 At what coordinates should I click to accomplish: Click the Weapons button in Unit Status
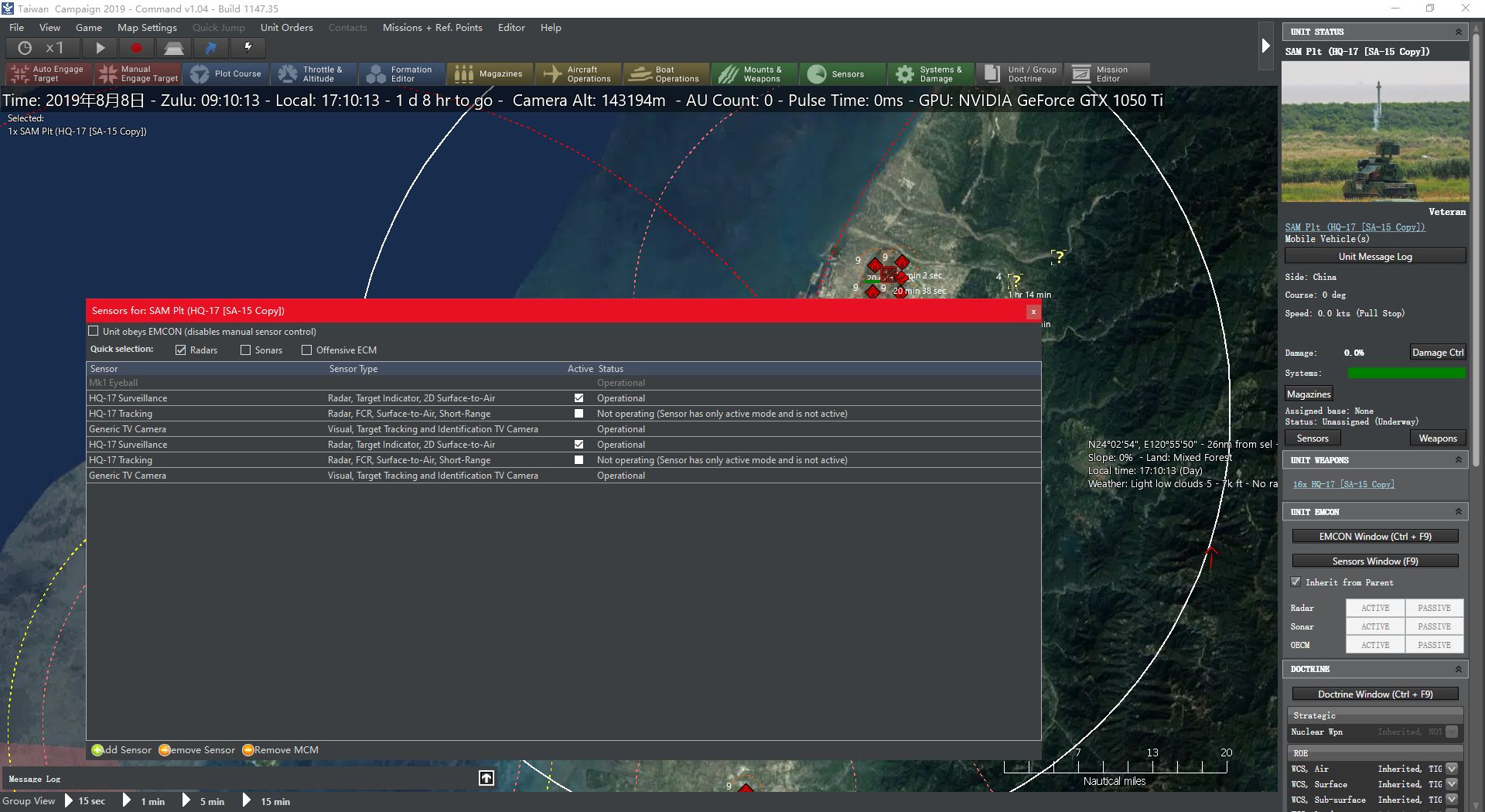(x=1437, y=438)
